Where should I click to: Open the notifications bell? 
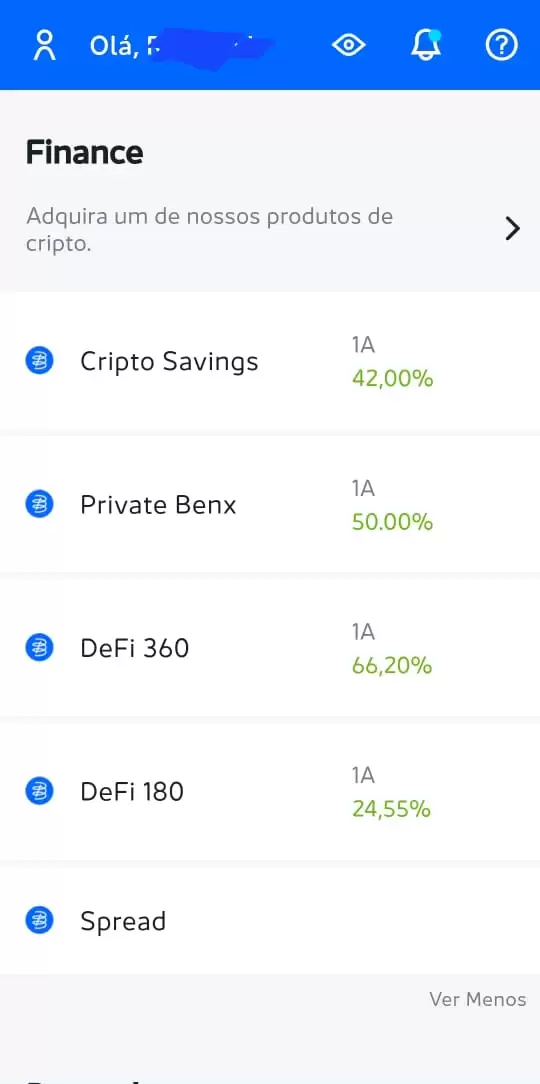pos(425,45)
